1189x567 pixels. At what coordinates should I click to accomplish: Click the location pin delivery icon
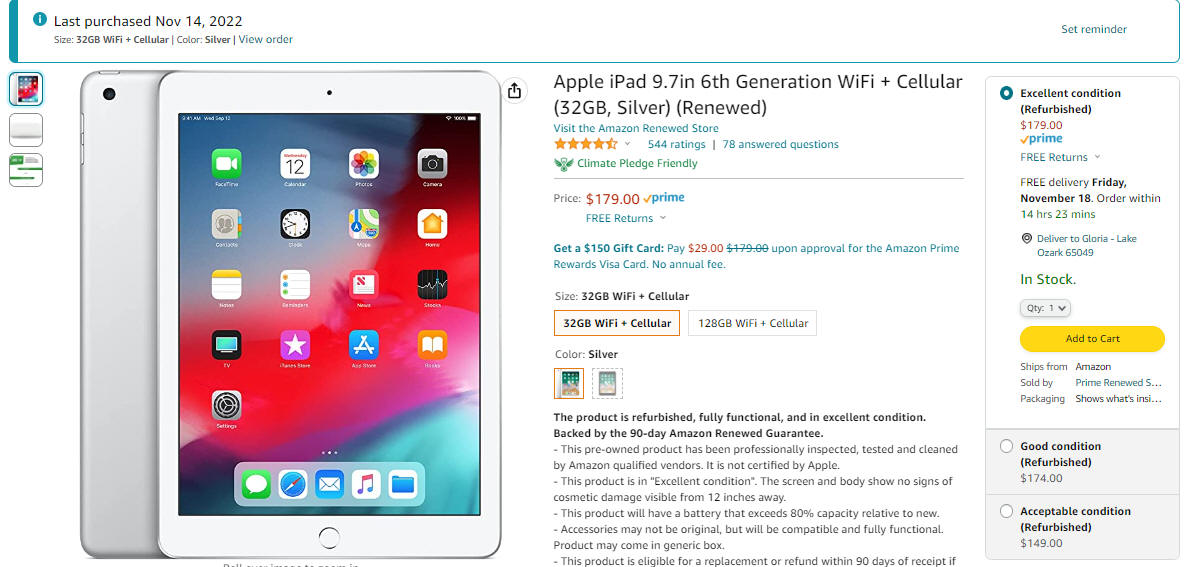click(1027, 239)
